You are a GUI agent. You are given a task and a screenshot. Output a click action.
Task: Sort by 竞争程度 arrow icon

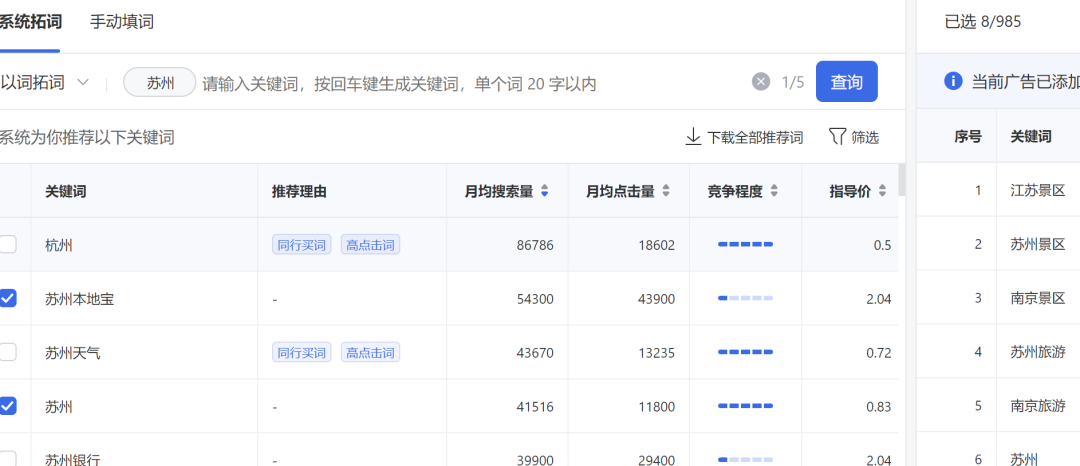point(774,191)
